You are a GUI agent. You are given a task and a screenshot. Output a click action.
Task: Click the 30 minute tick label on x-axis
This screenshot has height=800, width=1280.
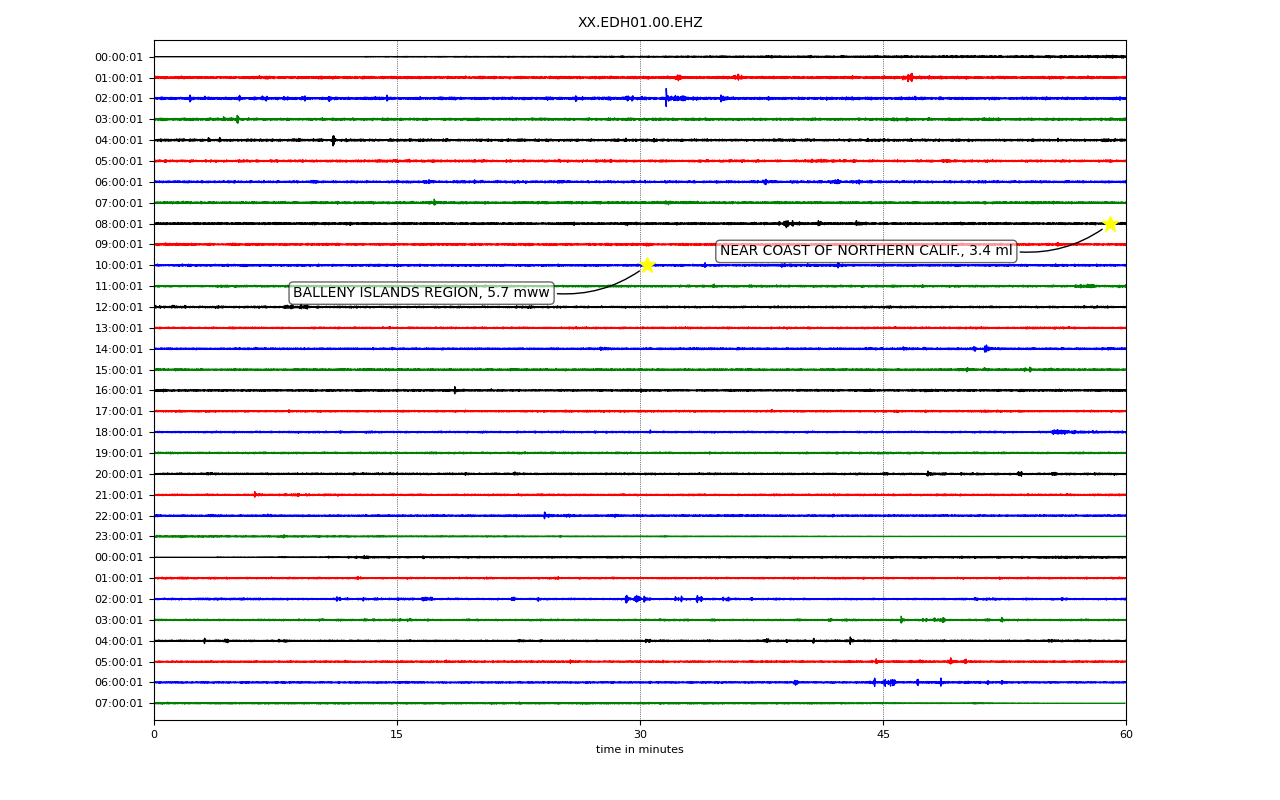[x=640, y=735]
